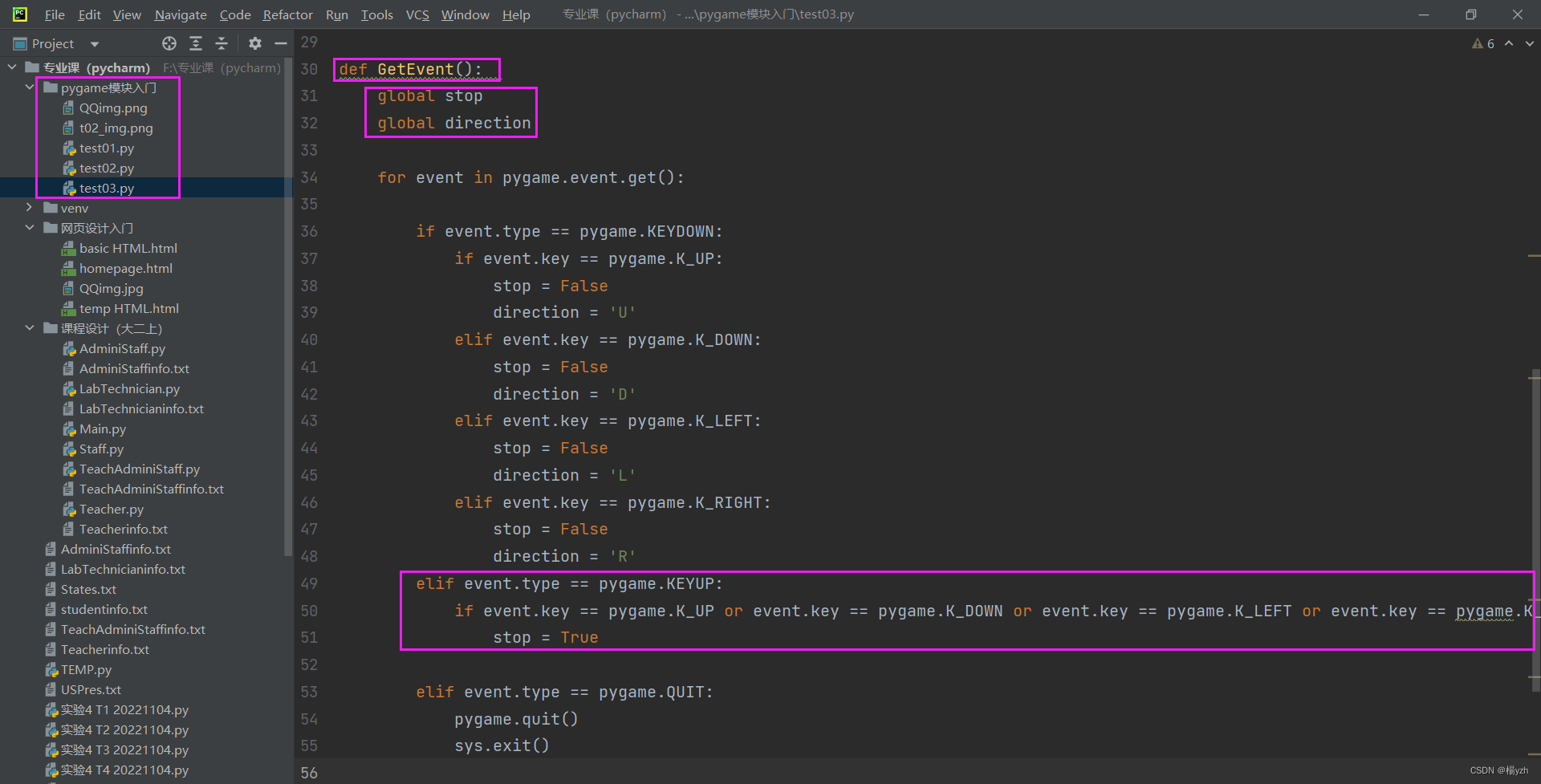1541x784 pixels.
Task: Collapse the 网页设计入门 folder
Action: (29, 228)
